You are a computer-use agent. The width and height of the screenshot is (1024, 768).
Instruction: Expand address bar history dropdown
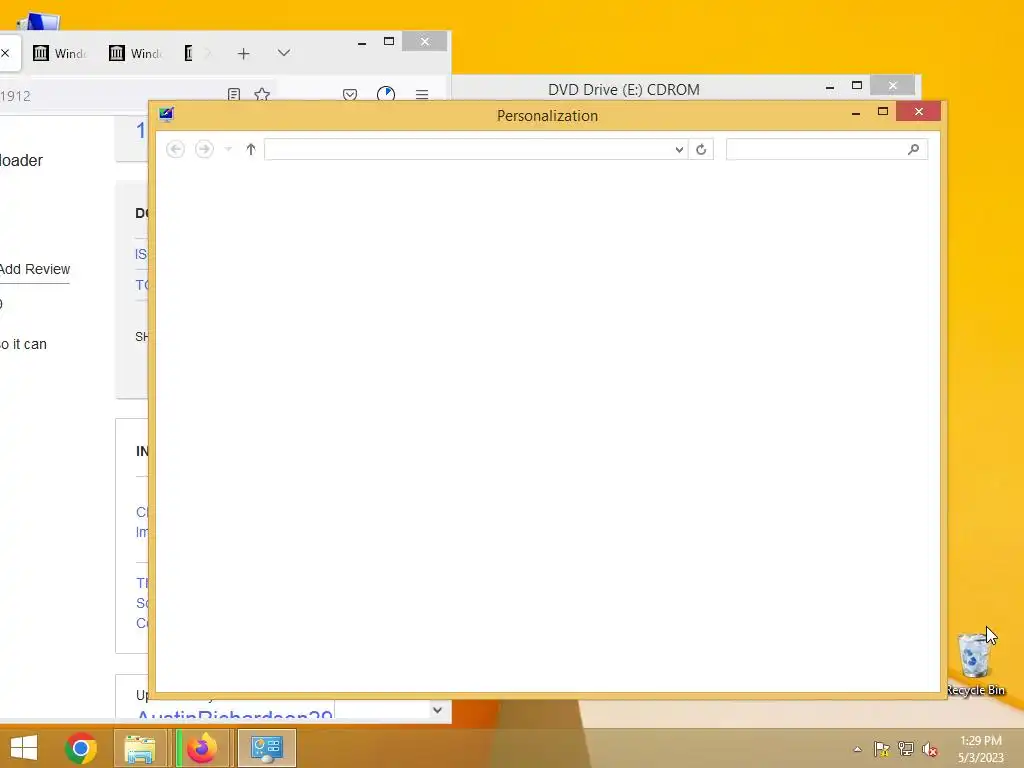click(x=679, y=150)
